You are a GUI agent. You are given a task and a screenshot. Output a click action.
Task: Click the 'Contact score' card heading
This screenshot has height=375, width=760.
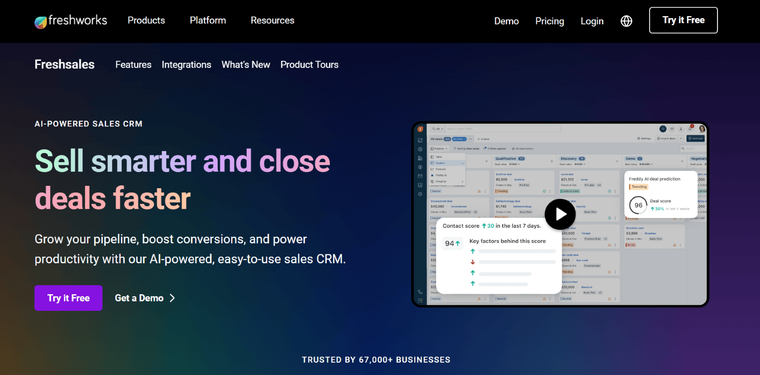pos(491,226)
